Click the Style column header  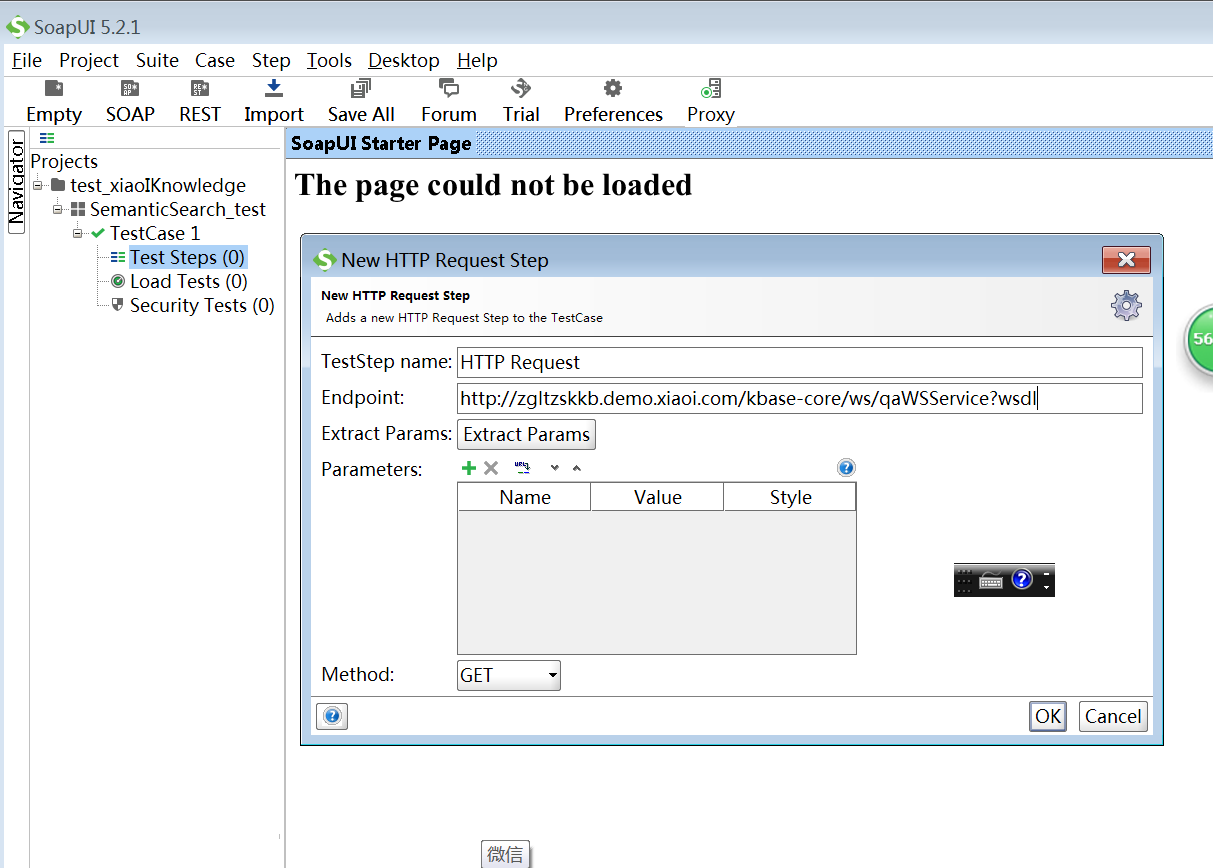pos(790,497)
